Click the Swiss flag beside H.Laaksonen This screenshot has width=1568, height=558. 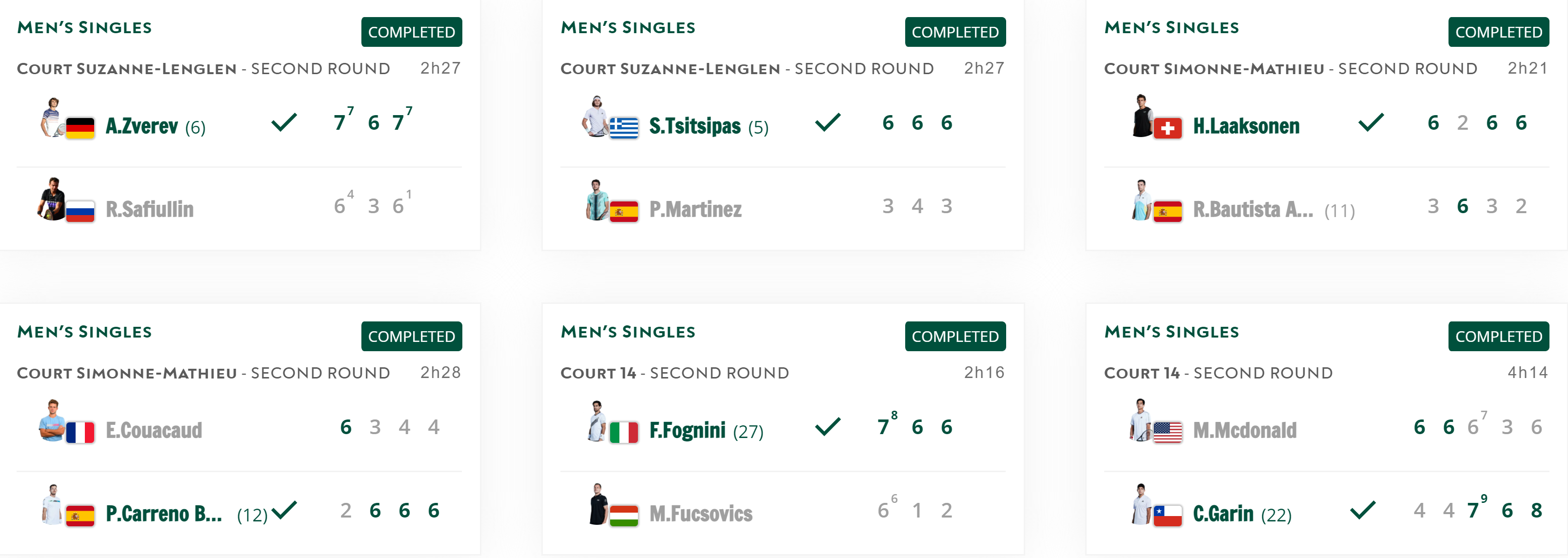pos(1167,128)
